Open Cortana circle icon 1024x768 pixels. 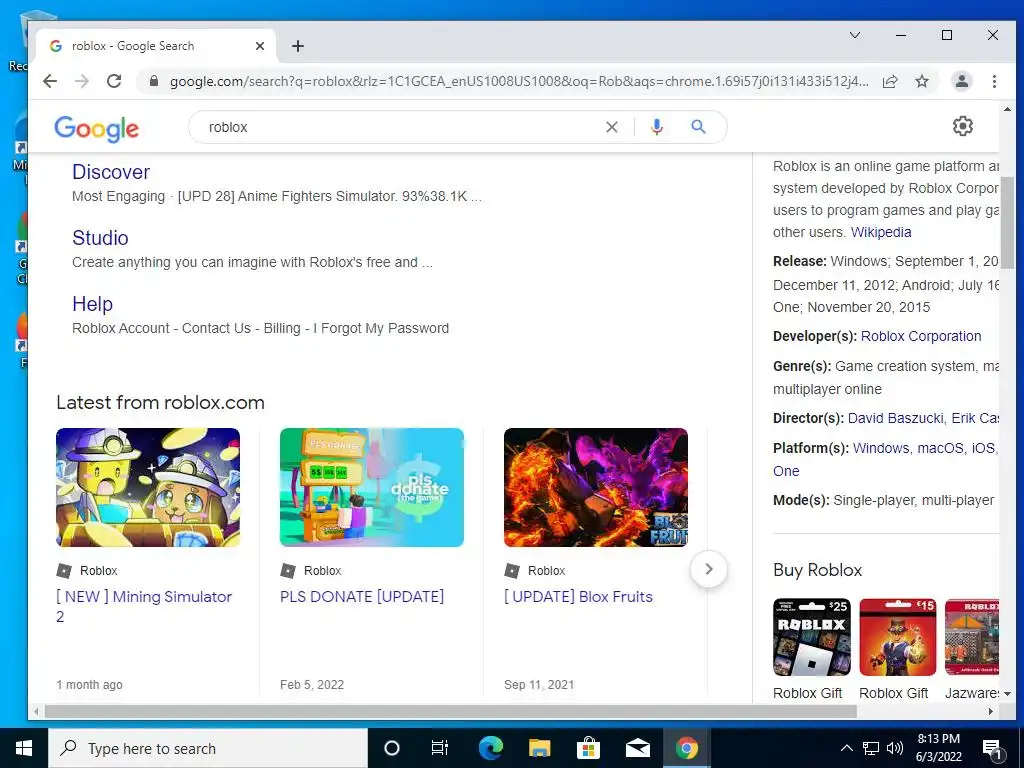pos(391,748)
